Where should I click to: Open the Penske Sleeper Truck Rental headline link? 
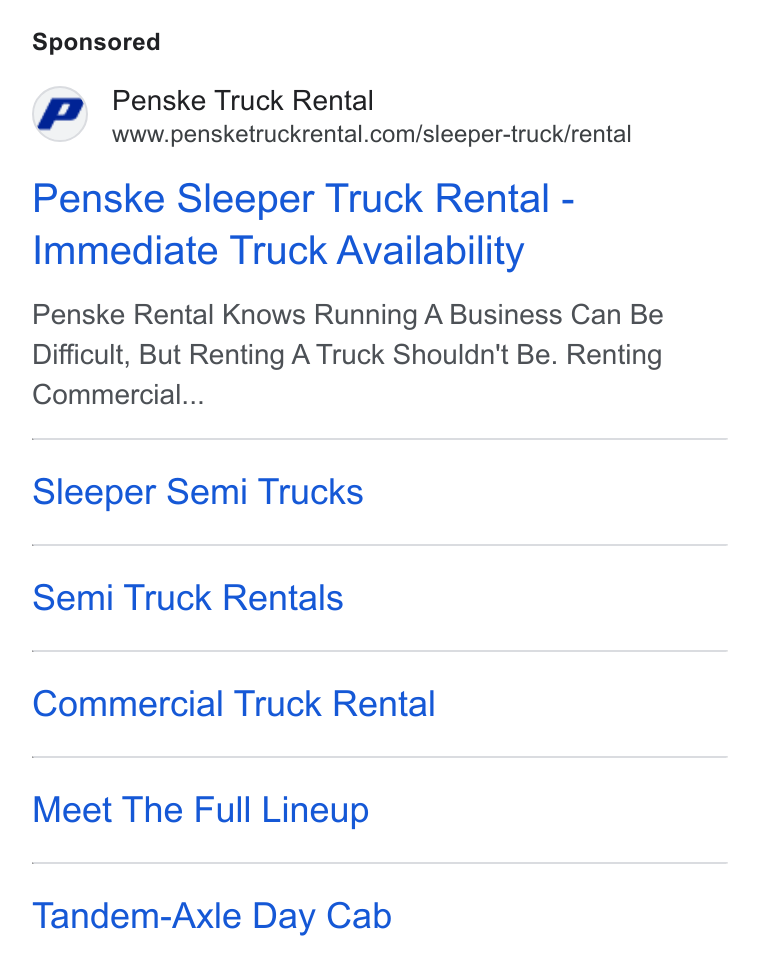tap(303, 225)
